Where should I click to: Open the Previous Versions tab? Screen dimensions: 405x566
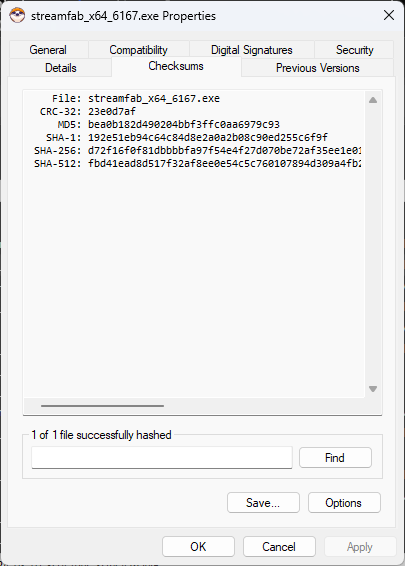(x=318, y=68)
